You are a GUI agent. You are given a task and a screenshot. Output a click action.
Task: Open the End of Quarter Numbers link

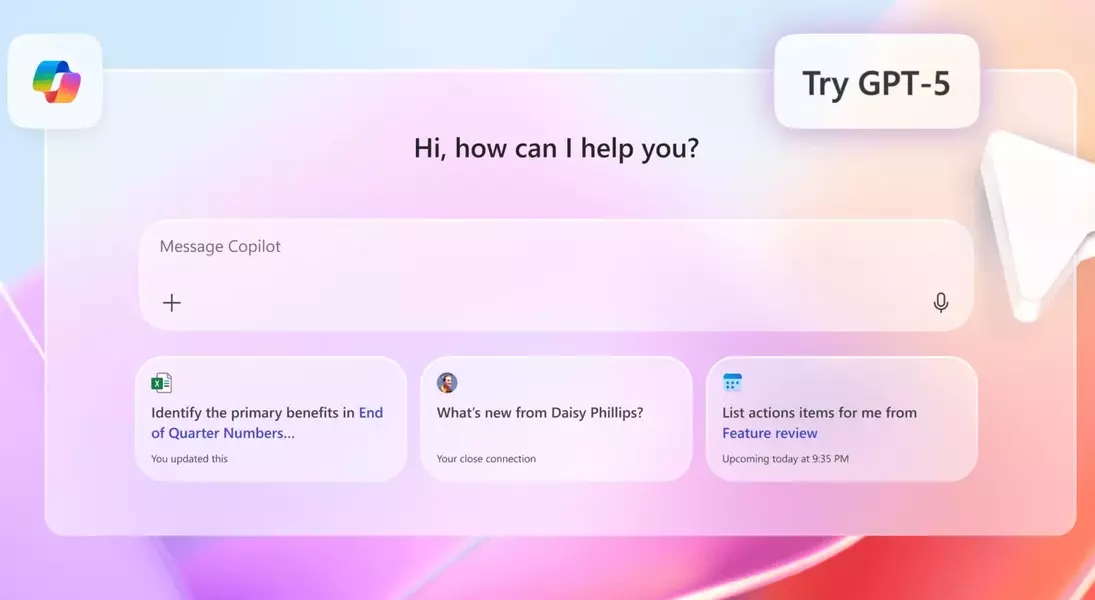(222, 433)
